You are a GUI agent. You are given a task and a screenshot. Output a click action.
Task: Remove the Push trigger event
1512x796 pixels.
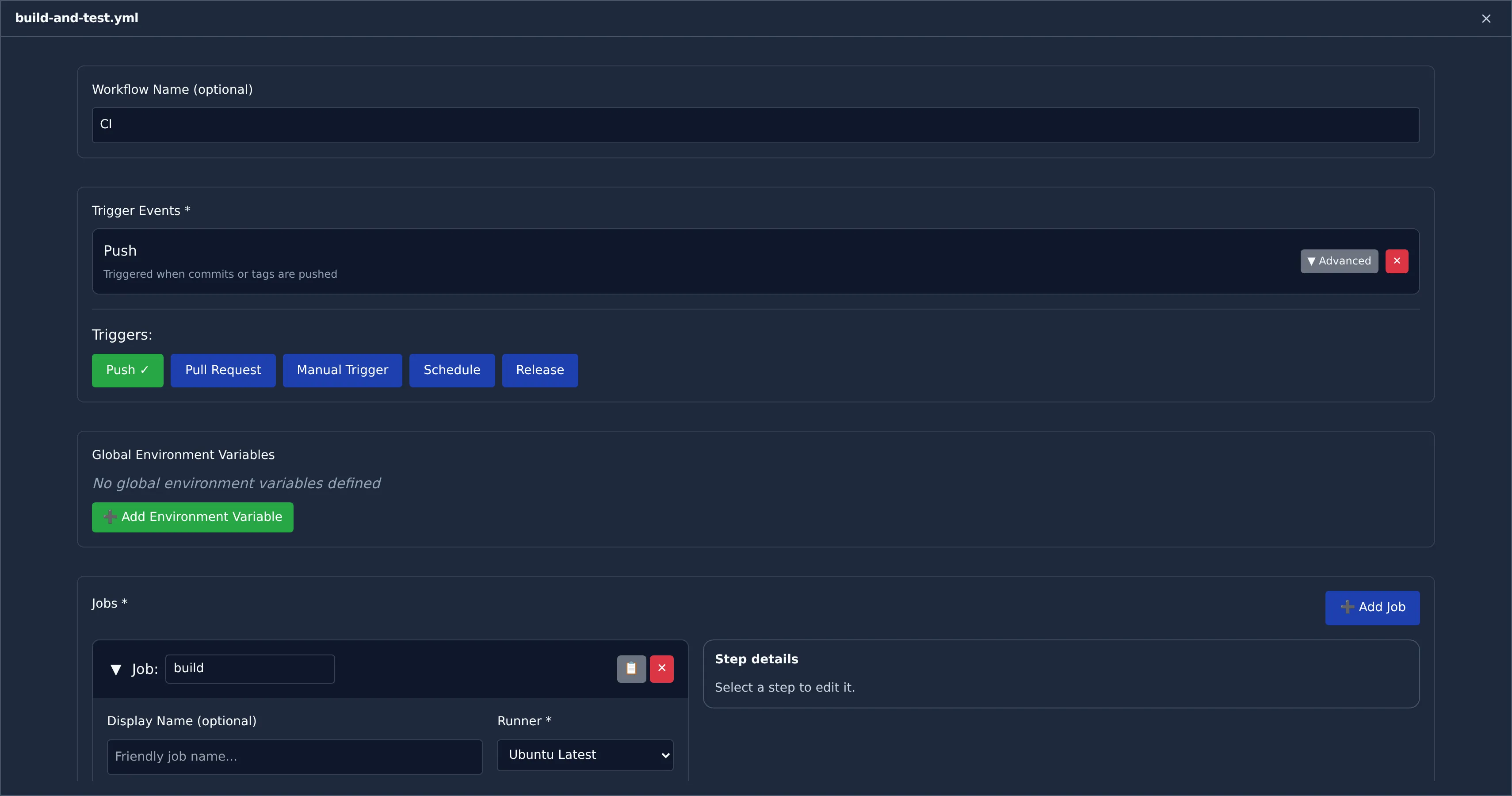1396,261
